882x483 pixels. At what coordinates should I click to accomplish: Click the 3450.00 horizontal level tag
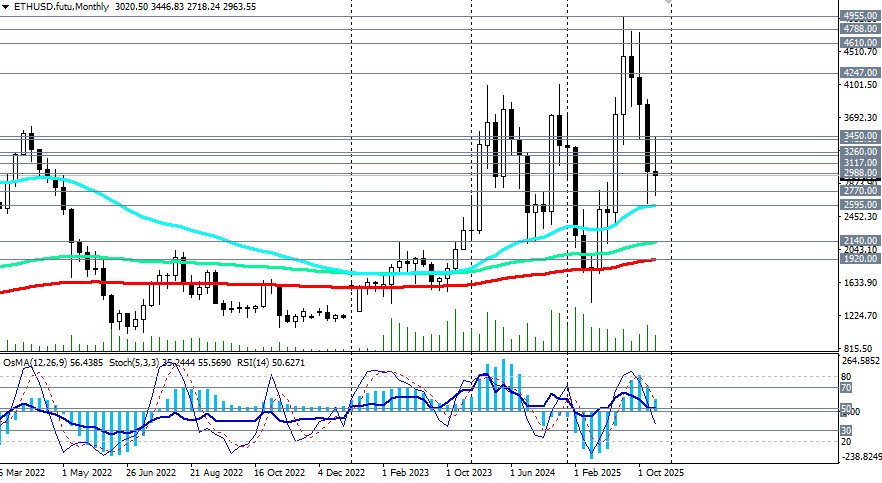(860, 136)
